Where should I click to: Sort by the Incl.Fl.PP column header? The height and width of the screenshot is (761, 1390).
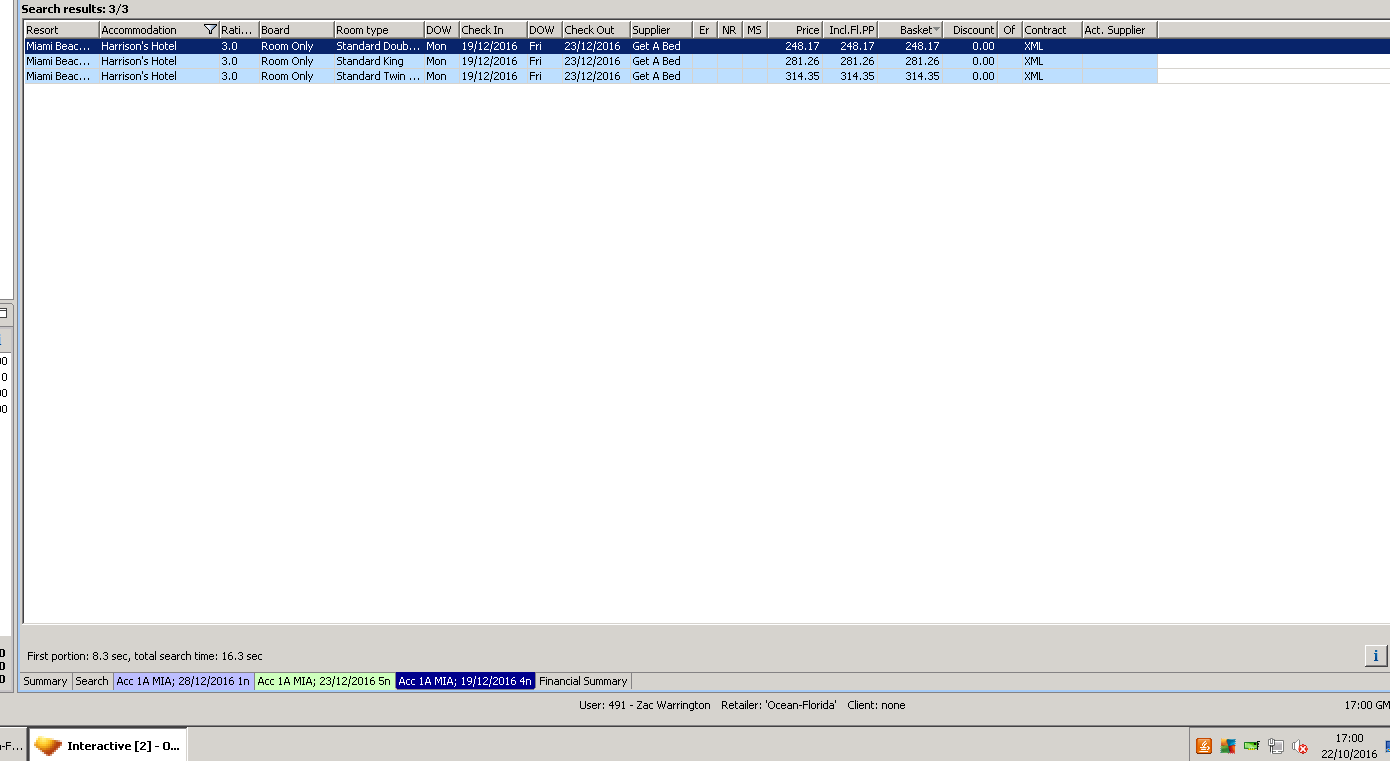851,30
